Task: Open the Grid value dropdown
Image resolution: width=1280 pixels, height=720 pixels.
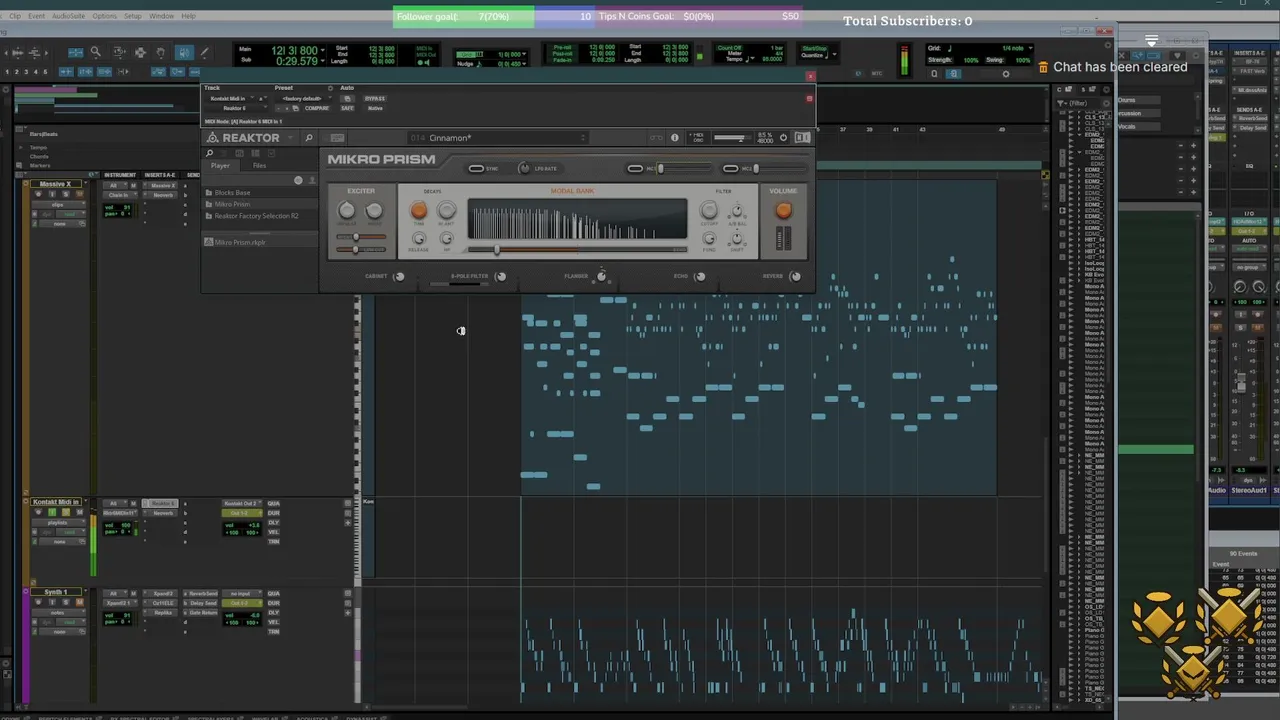Action: click(x=1032, y=48)
